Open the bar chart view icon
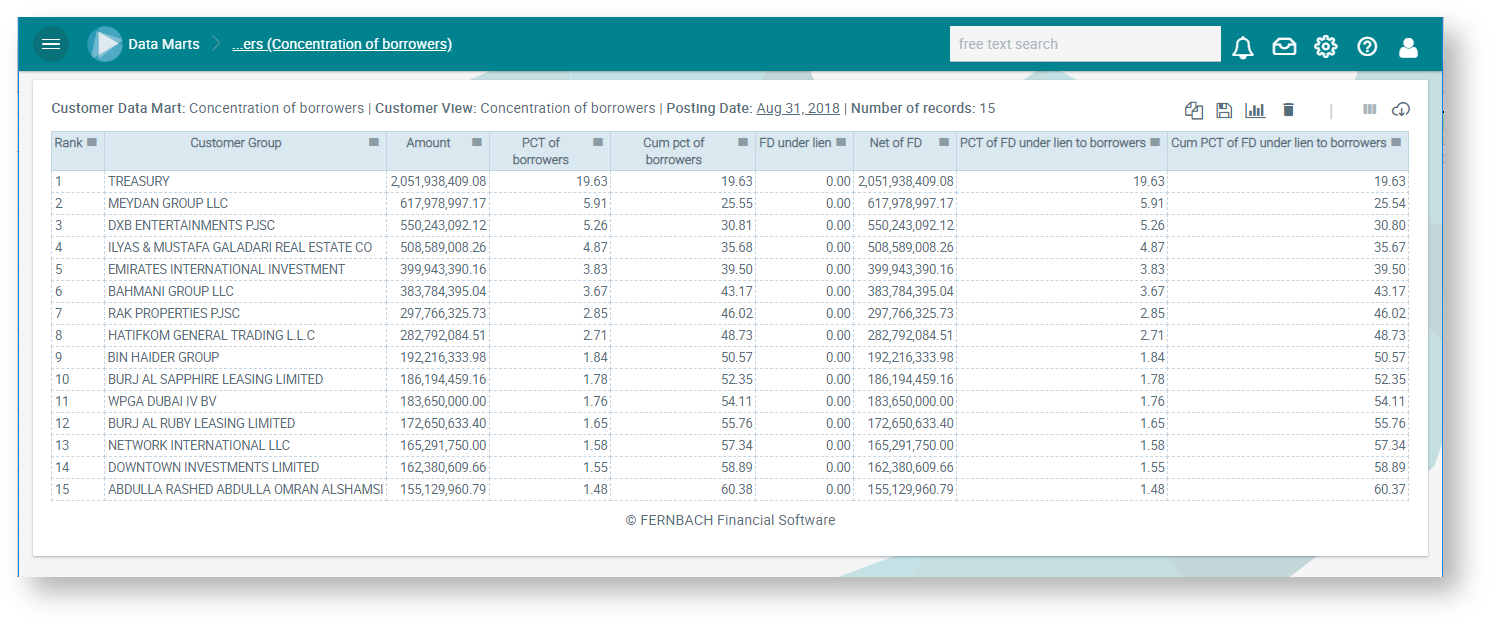The image size is (1492, 625). tap(1255, 110)
